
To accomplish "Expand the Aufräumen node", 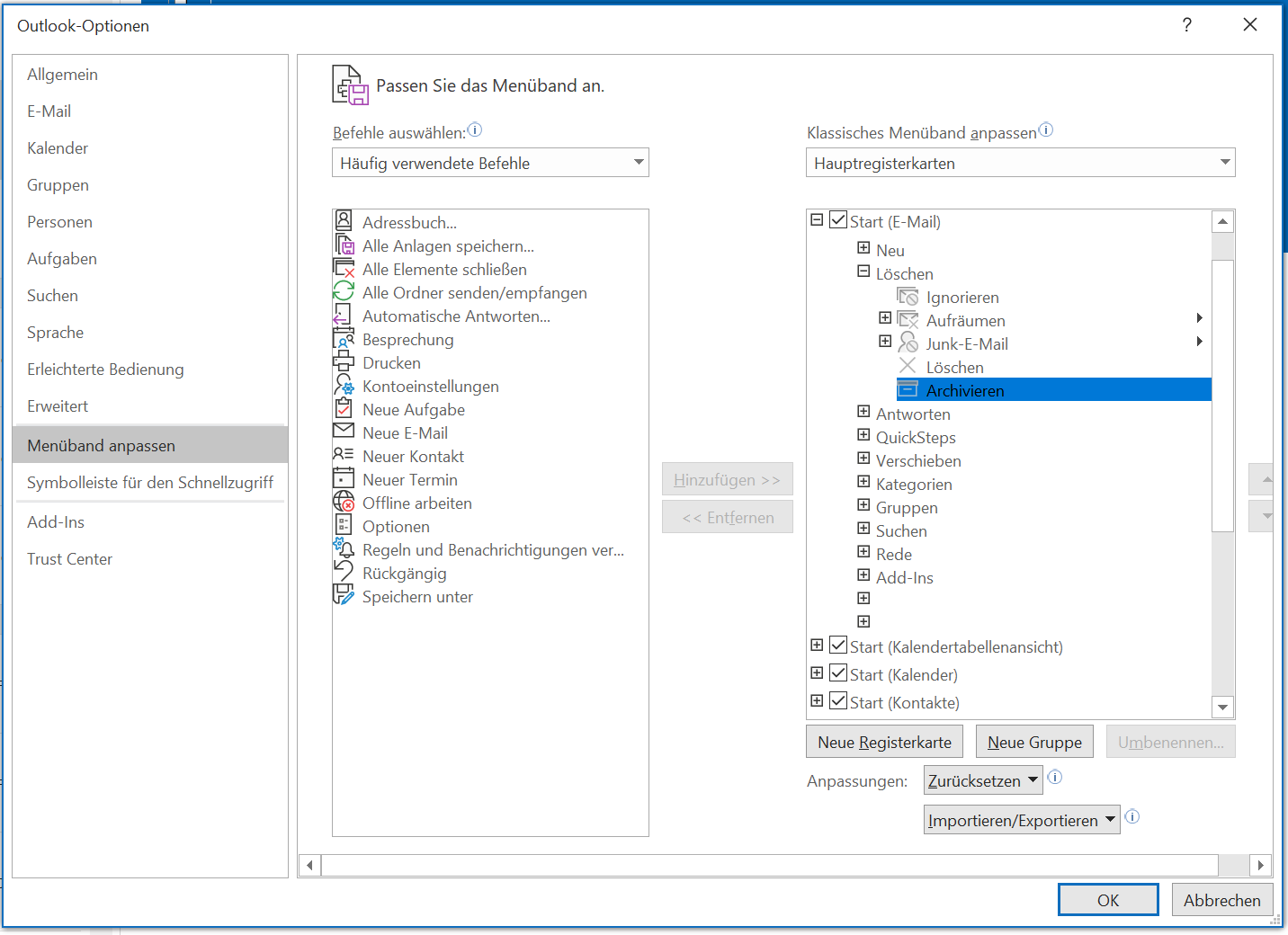I will tap(885, 318).
